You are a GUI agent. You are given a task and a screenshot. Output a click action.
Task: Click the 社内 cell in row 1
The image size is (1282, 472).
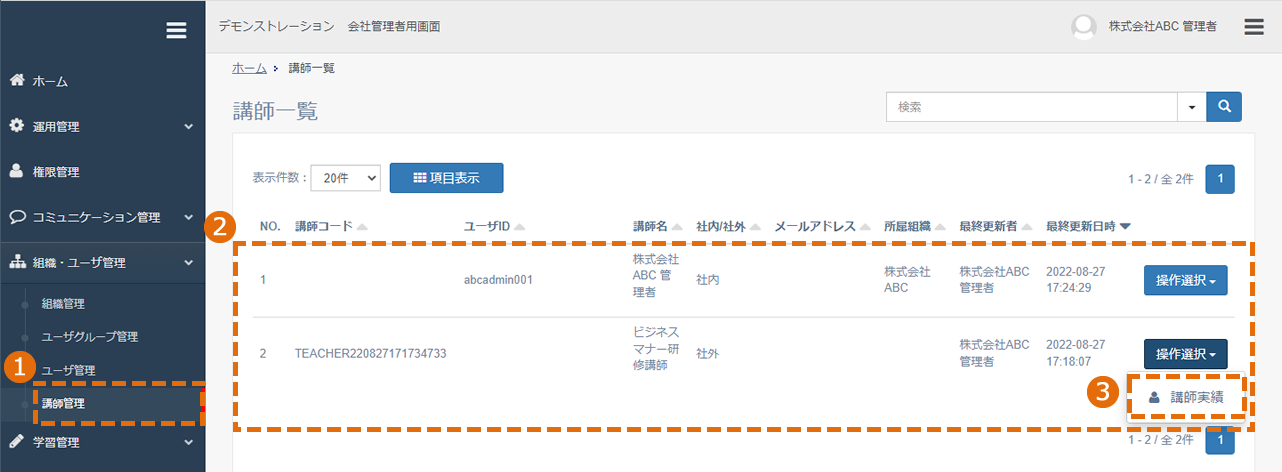coord(708,280)
